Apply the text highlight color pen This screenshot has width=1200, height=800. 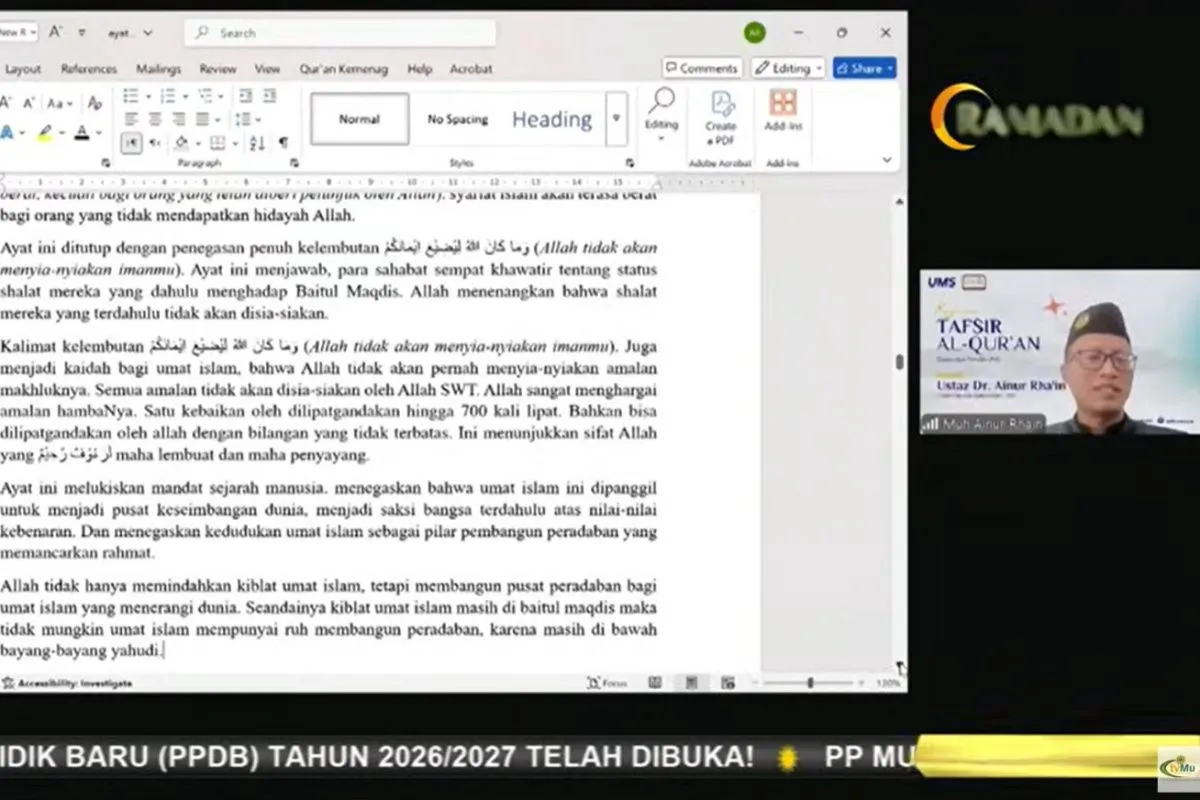coord(45,132)
